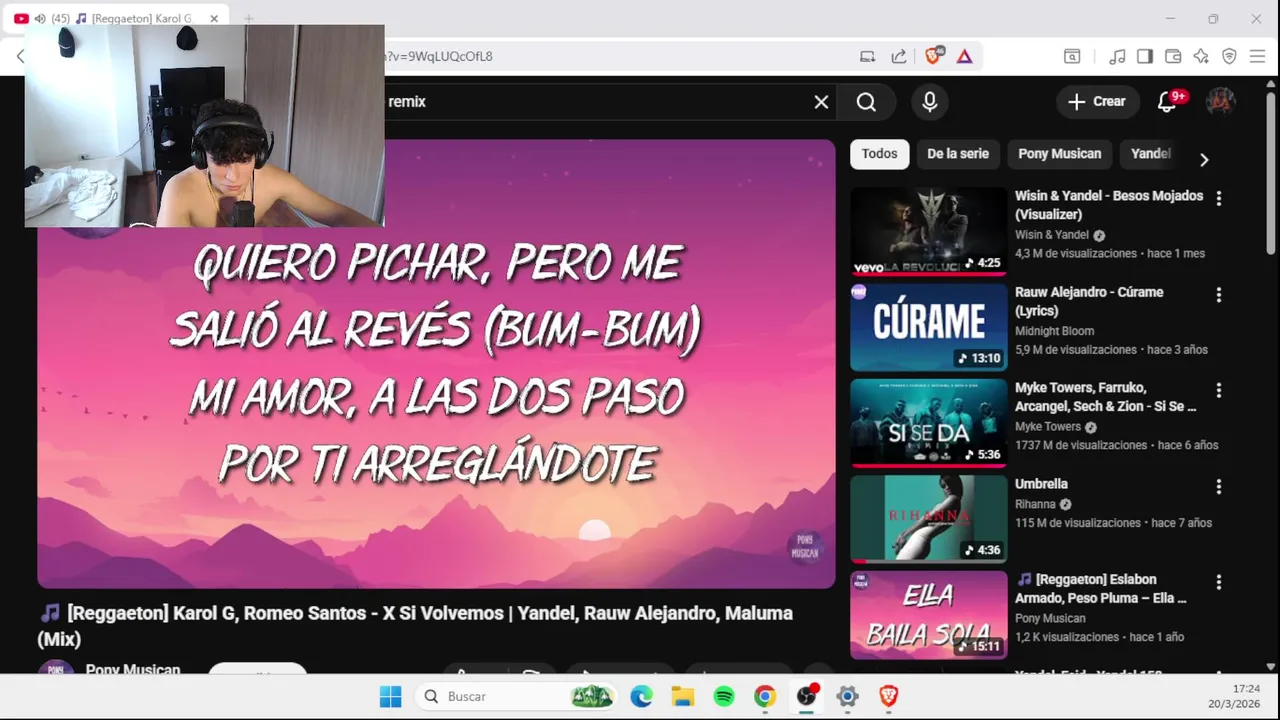
Task: Toggle the browser sidebar panel icon
Action: [x=1145, y=56]
